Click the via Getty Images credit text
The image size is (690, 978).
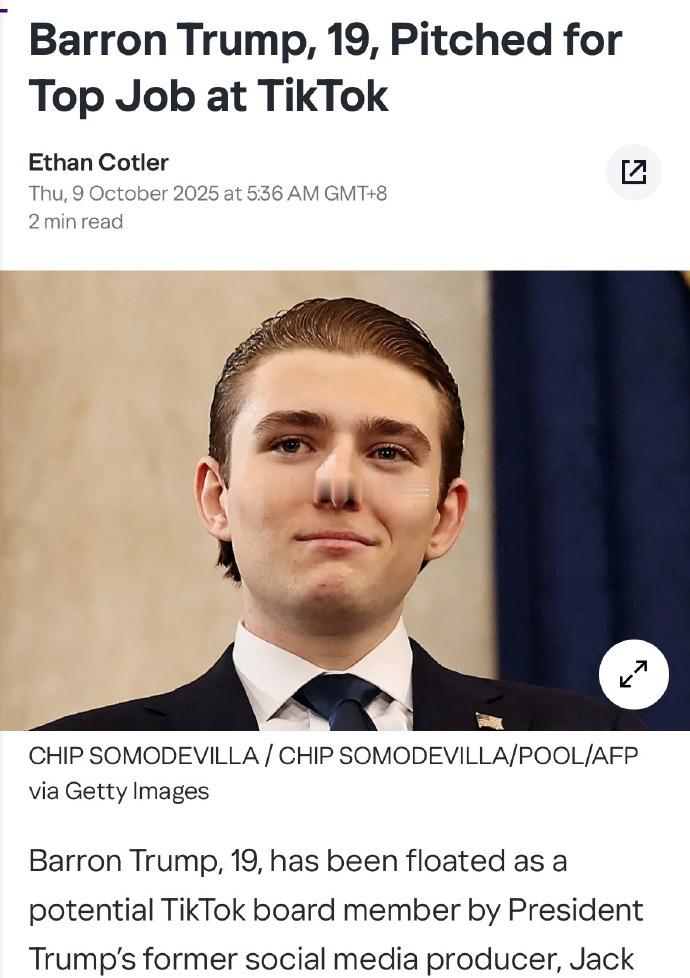119,791
